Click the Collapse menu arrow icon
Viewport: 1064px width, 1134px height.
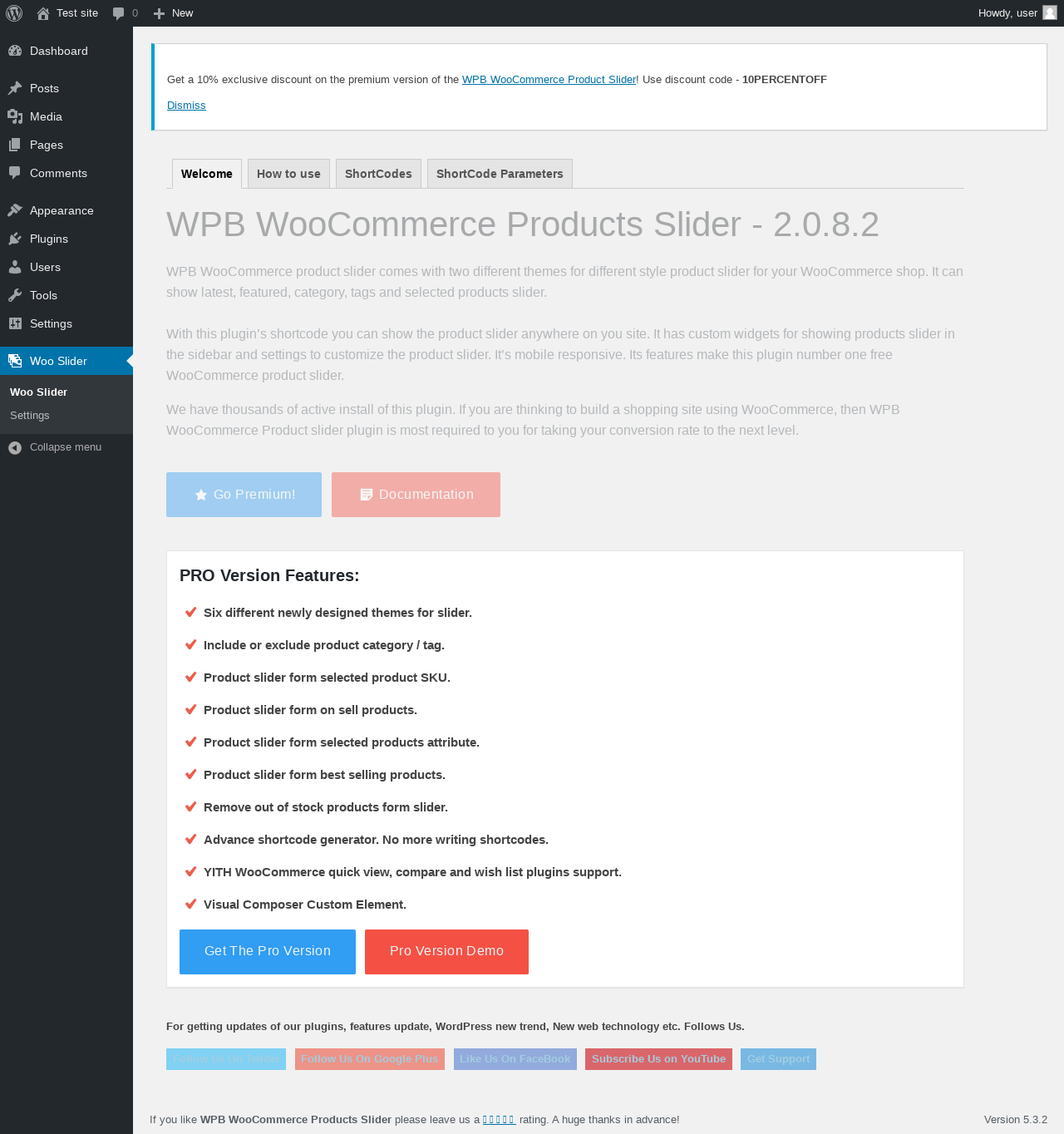(x=15, y=447)
